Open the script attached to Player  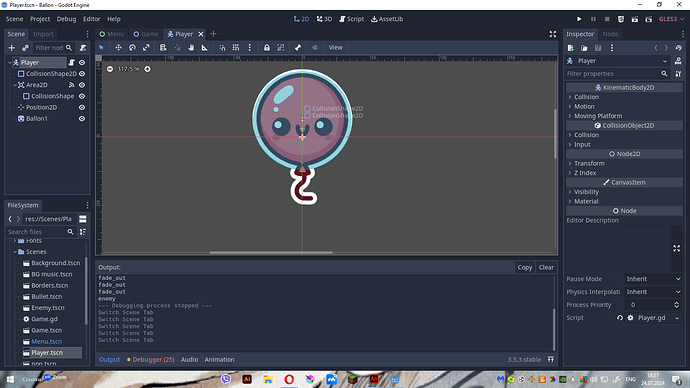(x=72, y=62)
